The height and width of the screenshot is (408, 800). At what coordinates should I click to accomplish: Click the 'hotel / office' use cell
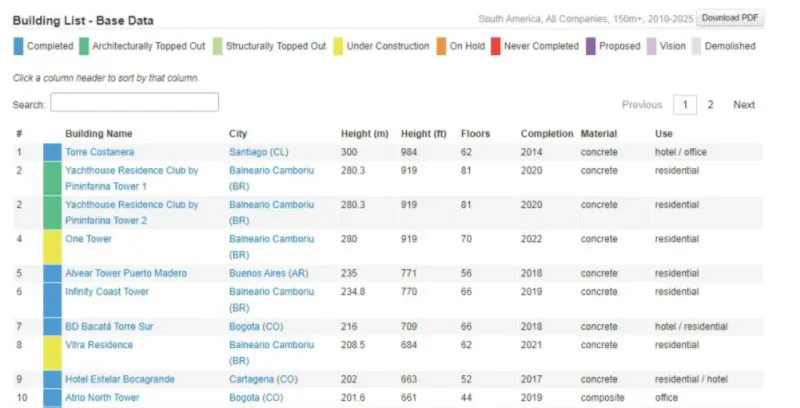[x=681, y=152]
